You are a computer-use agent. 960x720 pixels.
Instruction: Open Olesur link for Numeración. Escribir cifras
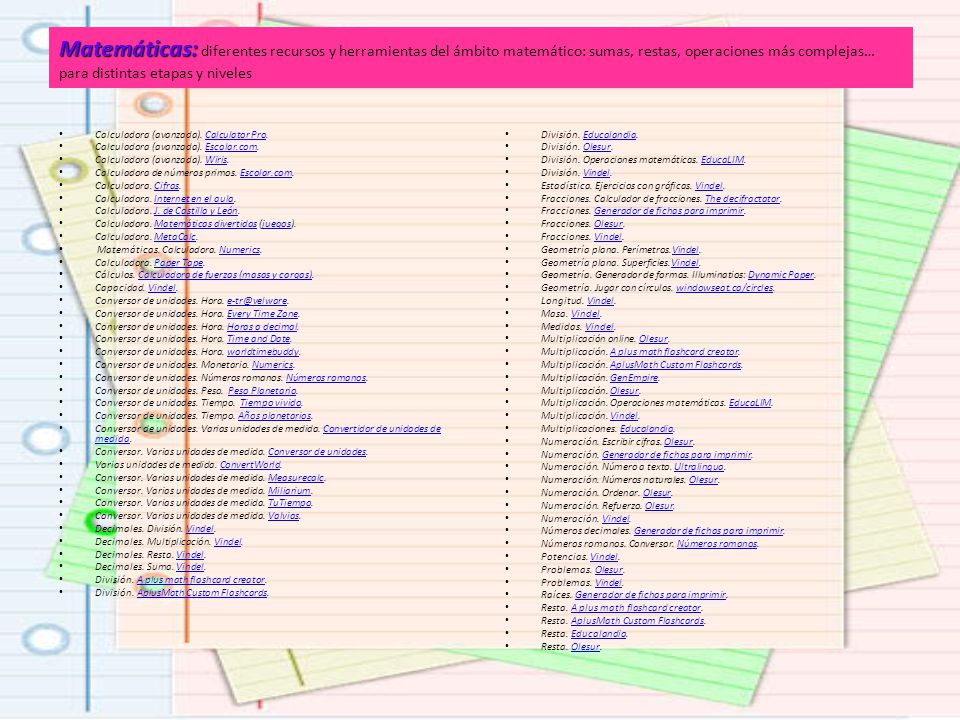[678, 441]
